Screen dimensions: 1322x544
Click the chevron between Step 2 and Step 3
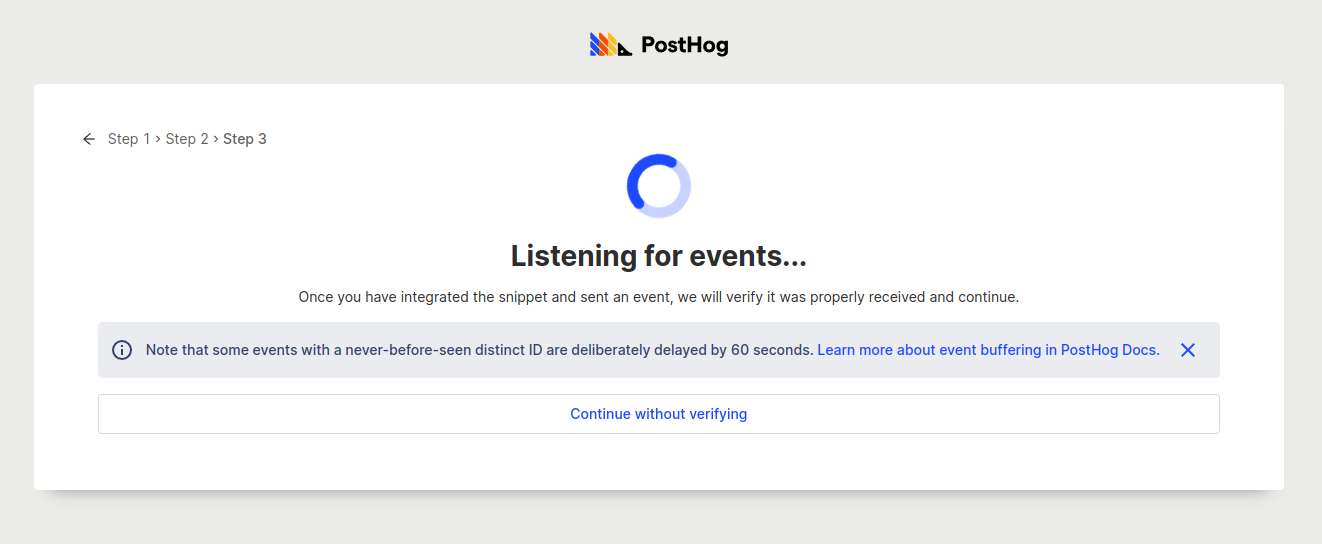[x=216, y=139]
